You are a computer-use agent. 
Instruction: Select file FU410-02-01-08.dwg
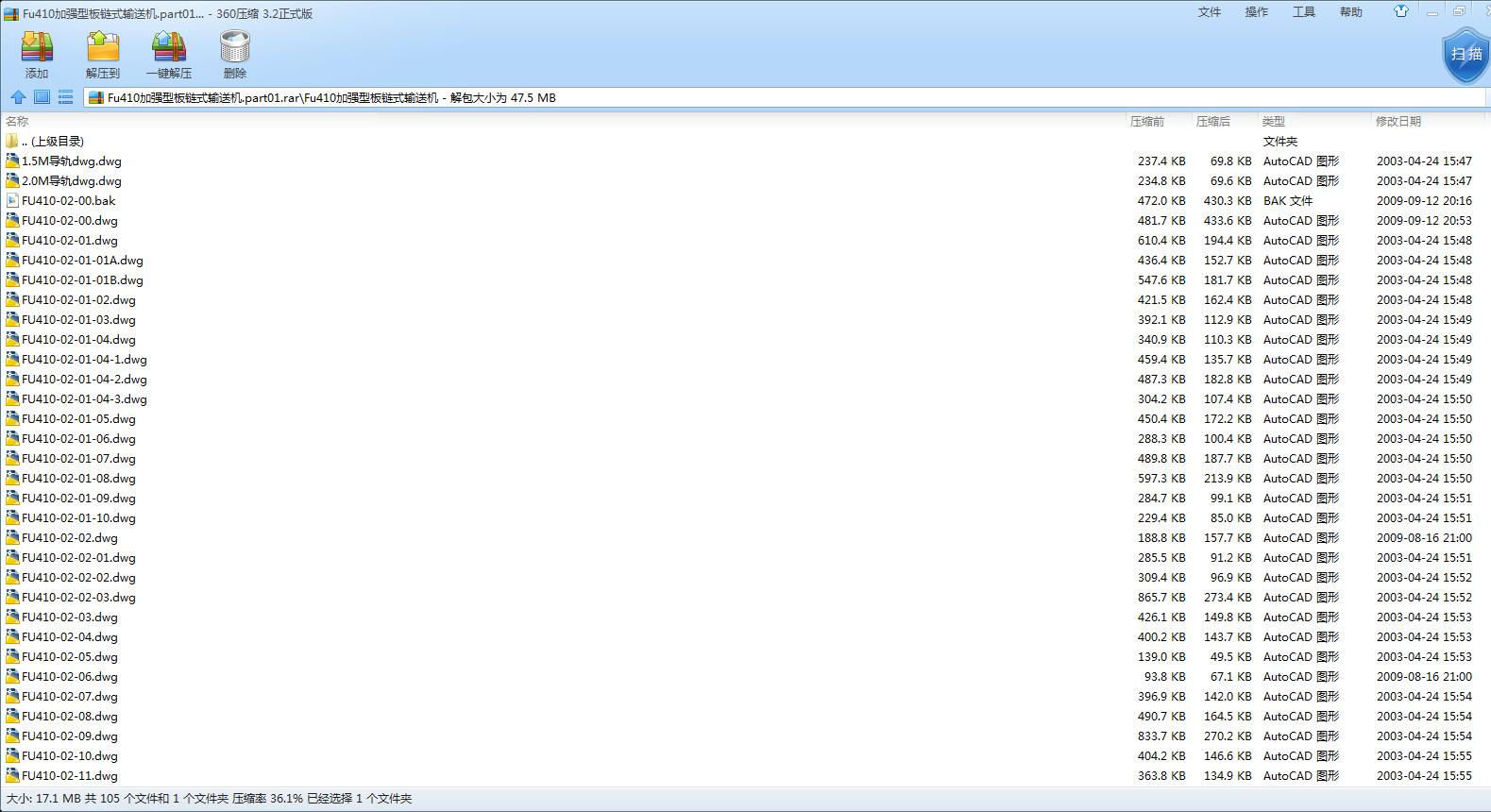click(78, 479)
